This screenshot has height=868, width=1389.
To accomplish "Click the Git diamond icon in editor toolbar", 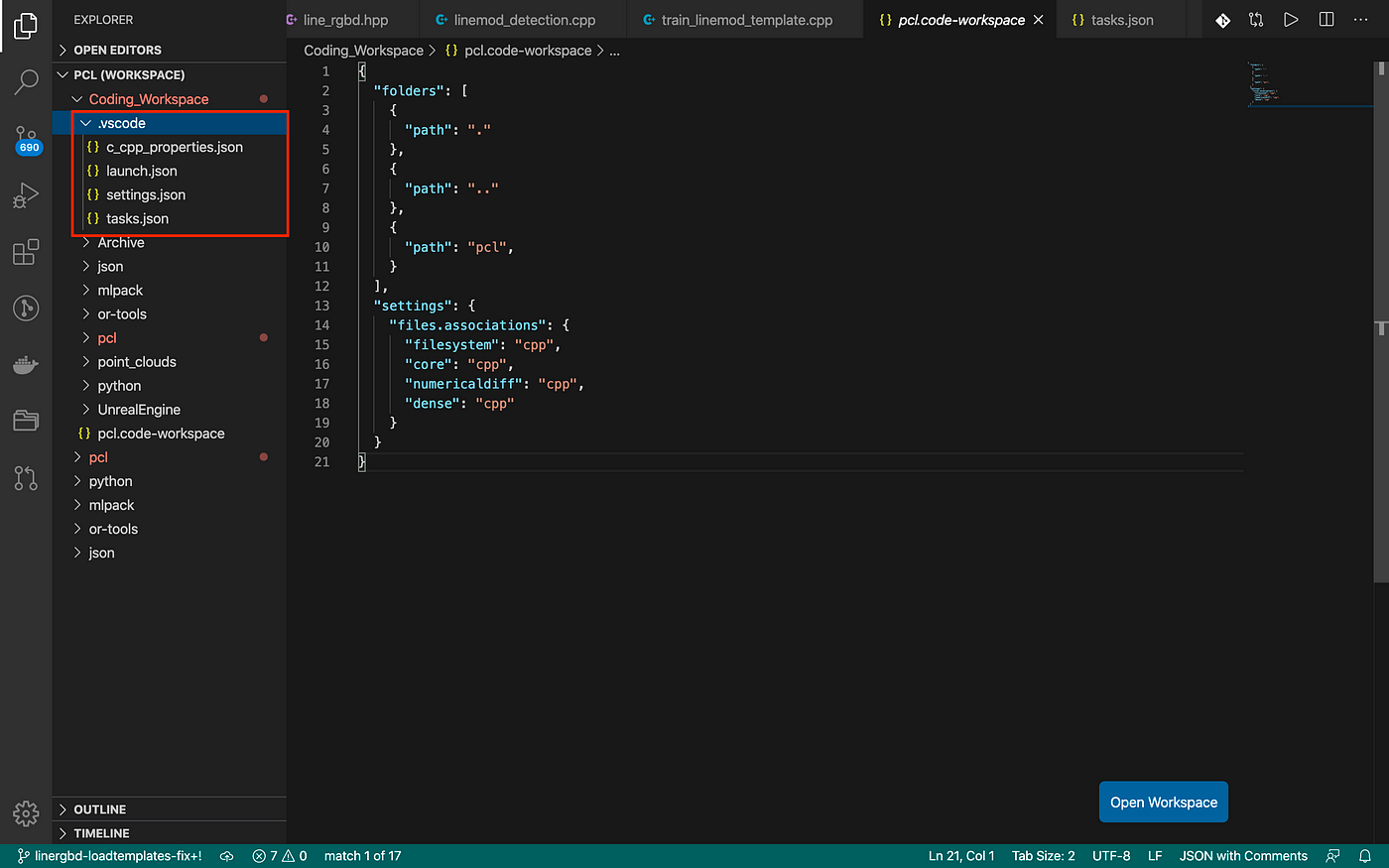I will pos(1222,20).
